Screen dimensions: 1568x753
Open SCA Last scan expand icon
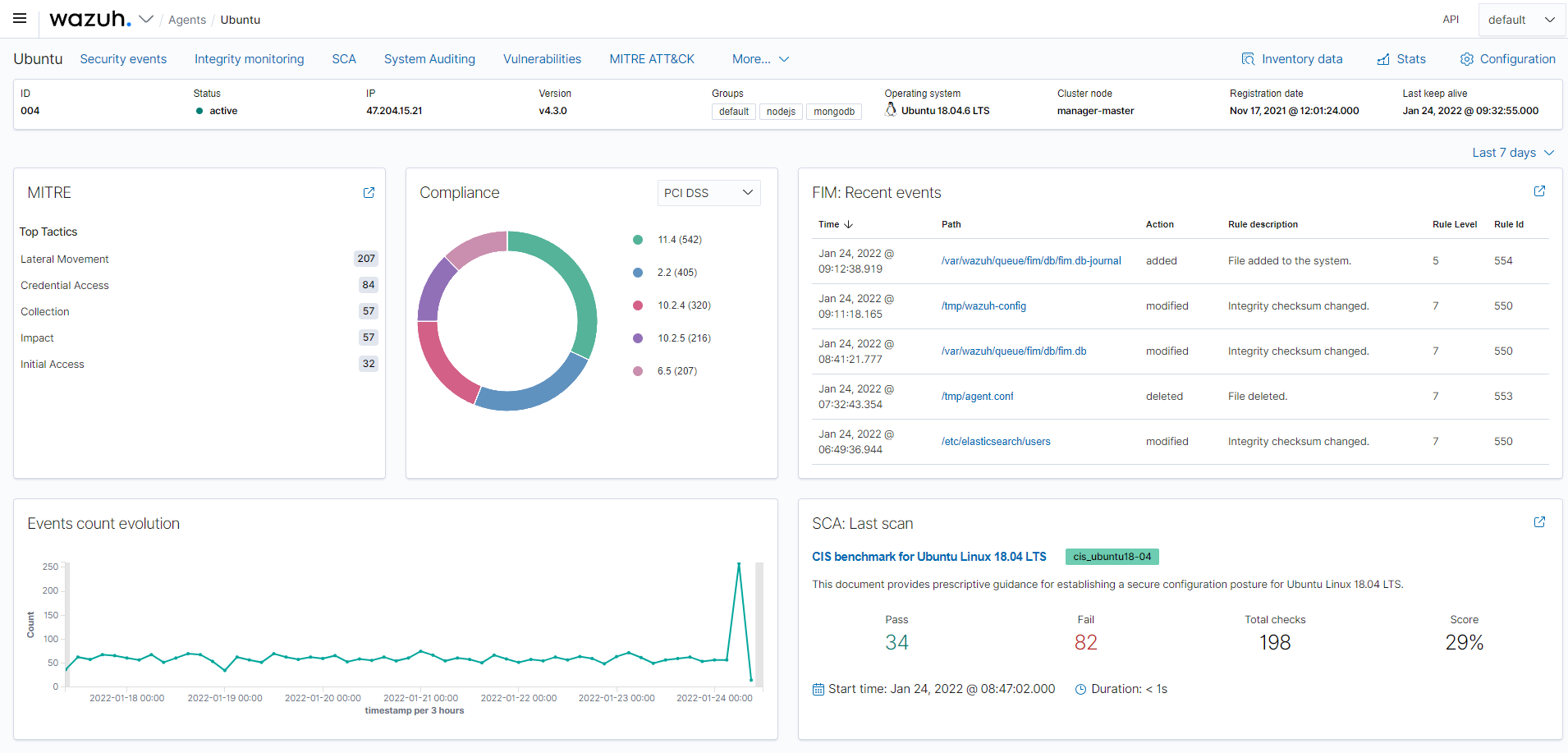(1539, 522)
